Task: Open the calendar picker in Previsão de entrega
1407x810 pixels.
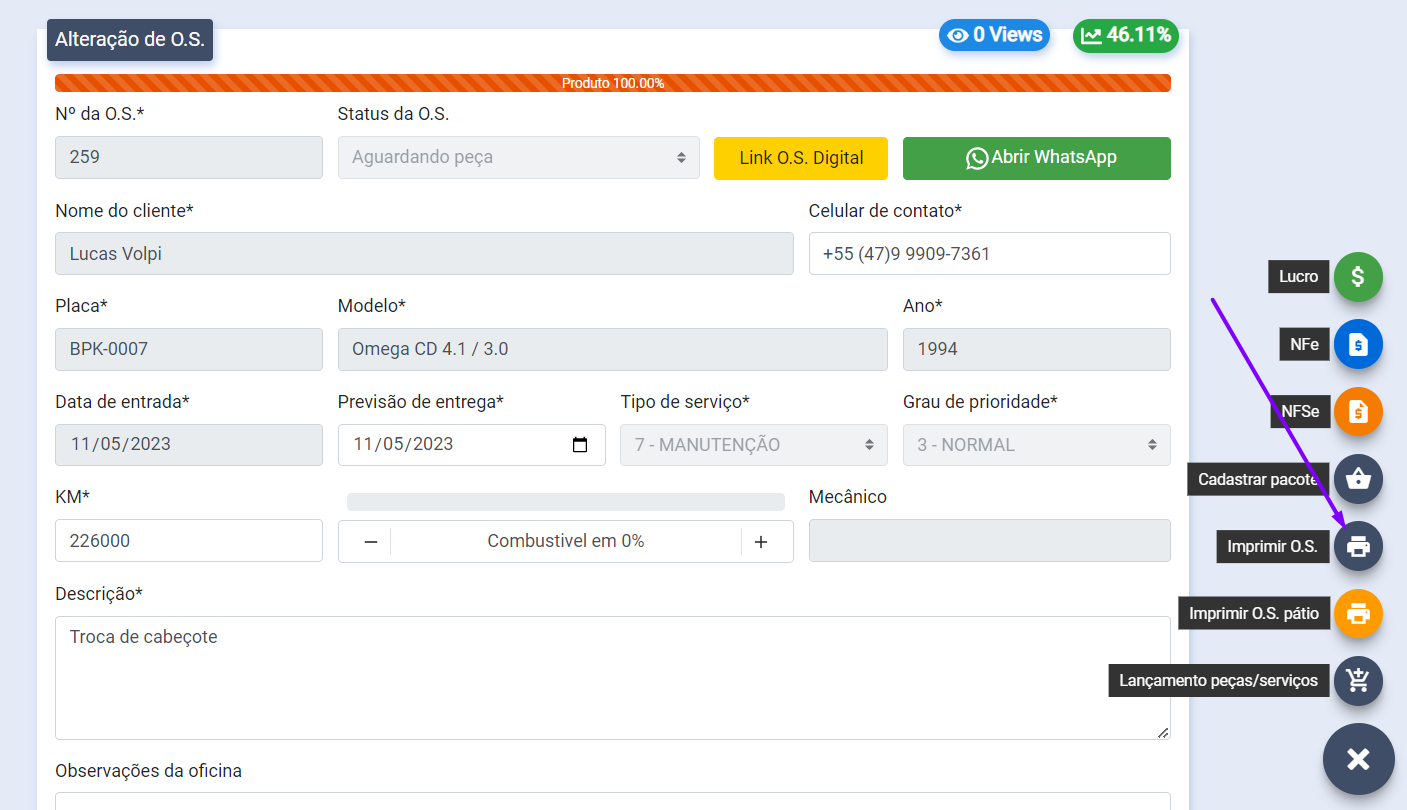Action: 580,445
